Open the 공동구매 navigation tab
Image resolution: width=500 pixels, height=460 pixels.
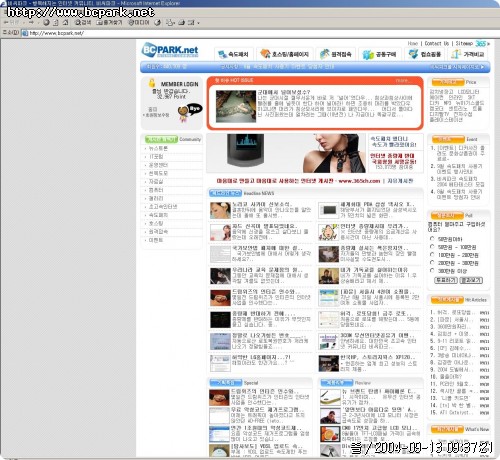380,54
